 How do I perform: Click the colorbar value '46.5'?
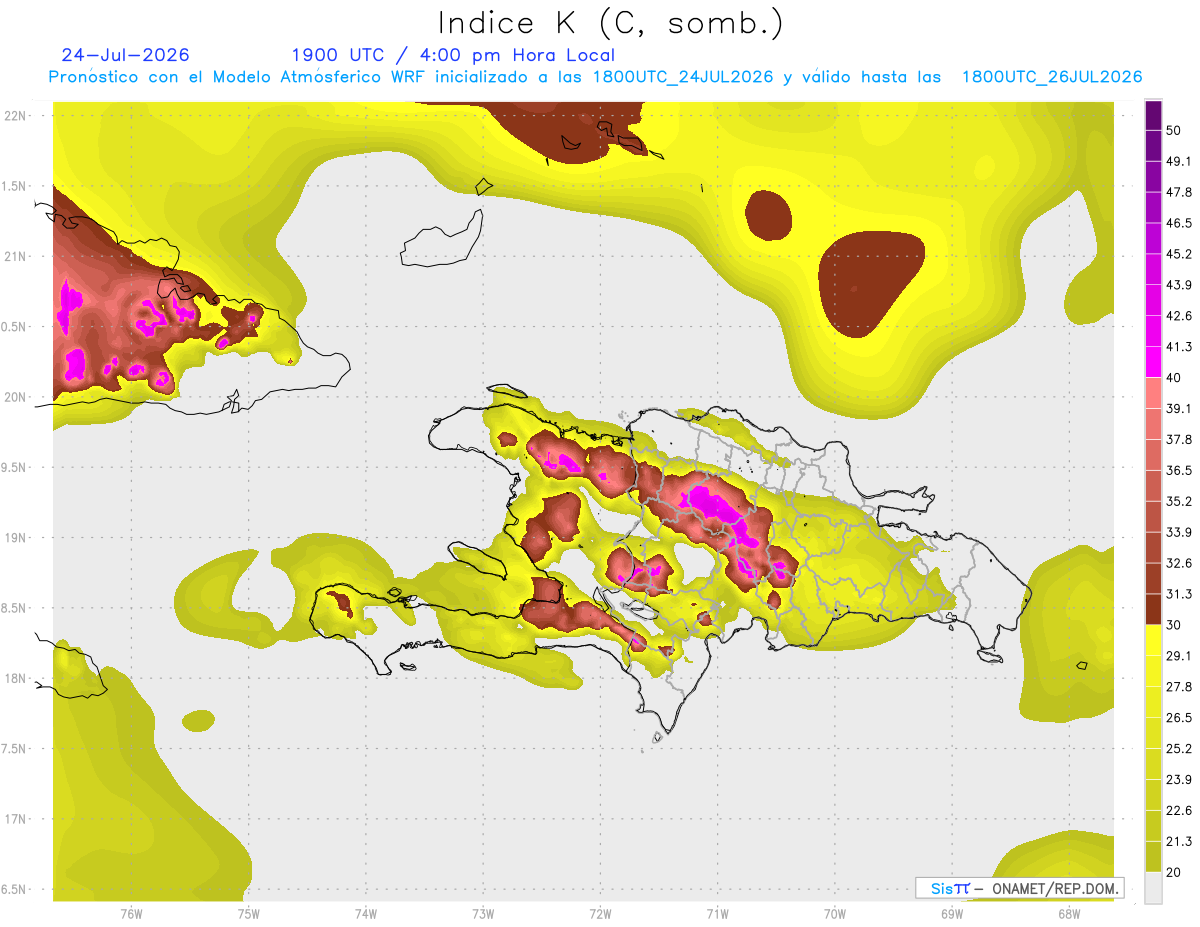pyautogui.click(x=1179, y=223)
